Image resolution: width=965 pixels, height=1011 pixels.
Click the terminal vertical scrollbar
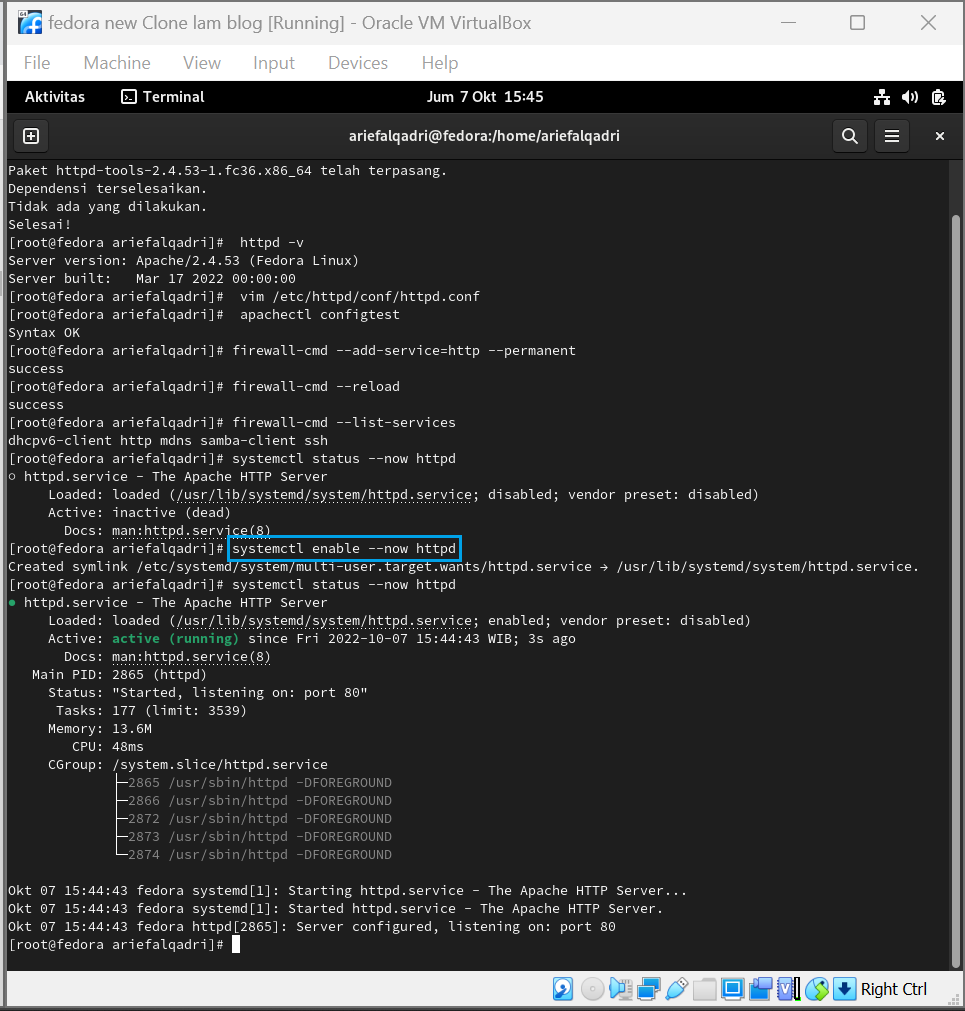pyautogui.click(x=956, y=590)
